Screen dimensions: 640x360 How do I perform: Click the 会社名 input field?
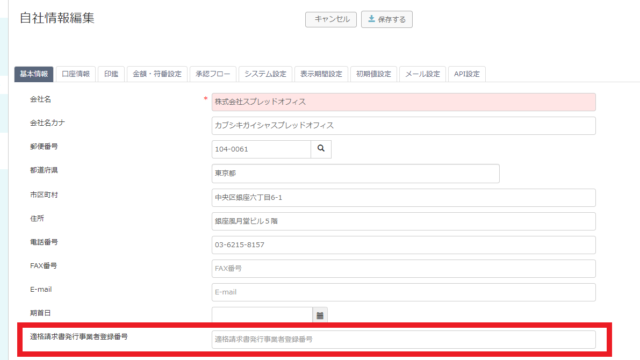(403, 102)
